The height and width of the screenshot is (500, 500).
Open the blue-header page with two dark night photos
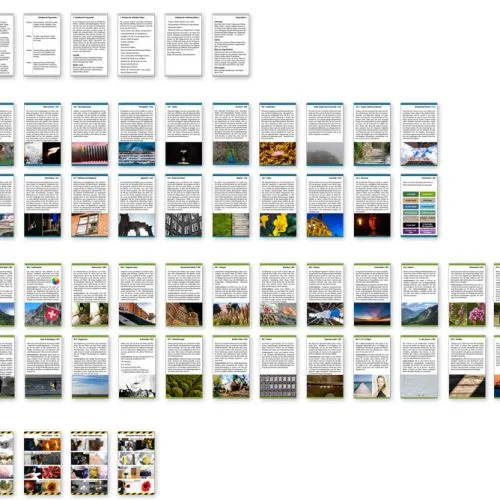tap(43, 206)
